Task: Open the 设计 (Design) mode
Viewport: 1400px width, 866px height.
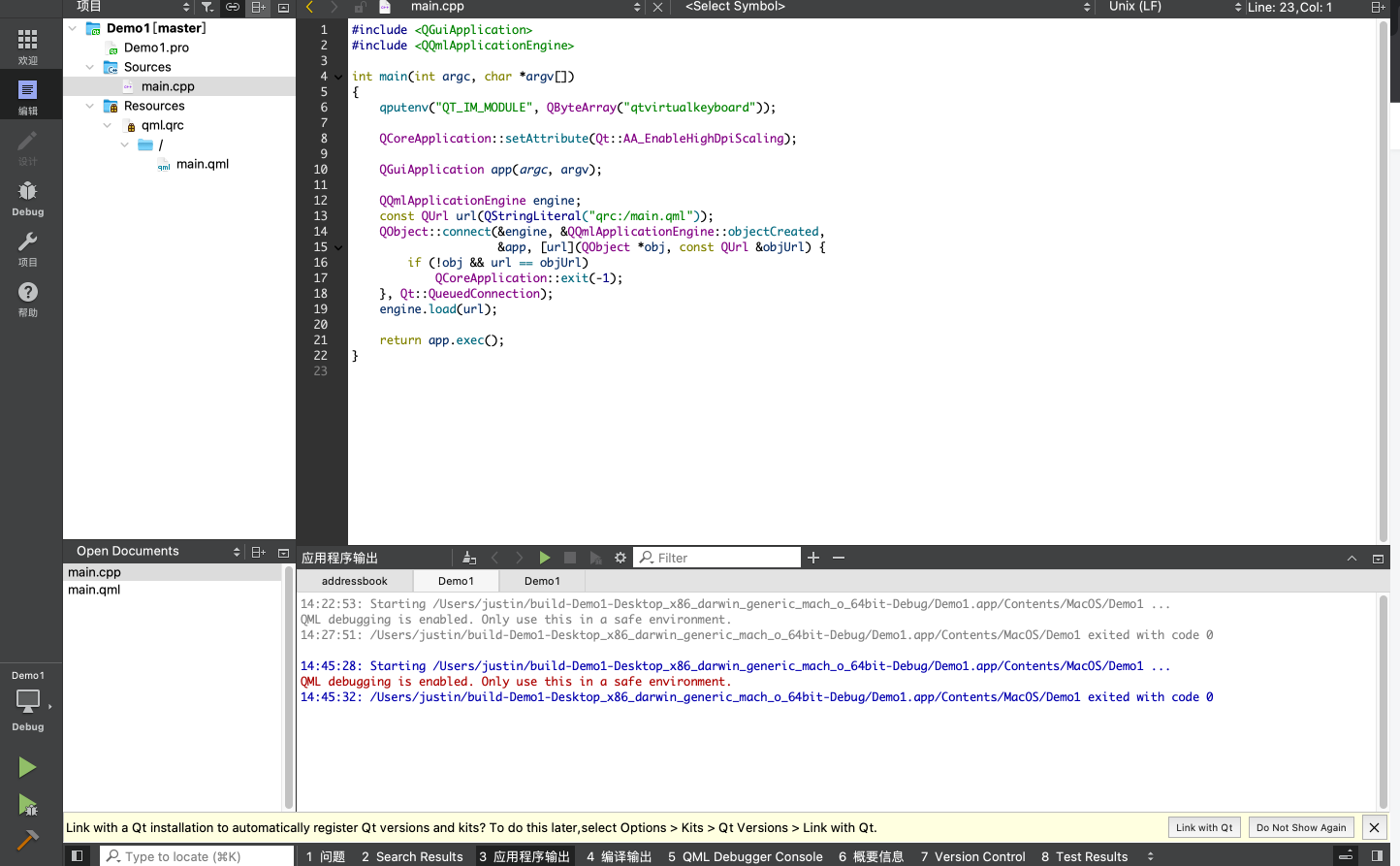Action: coord(28,146)
